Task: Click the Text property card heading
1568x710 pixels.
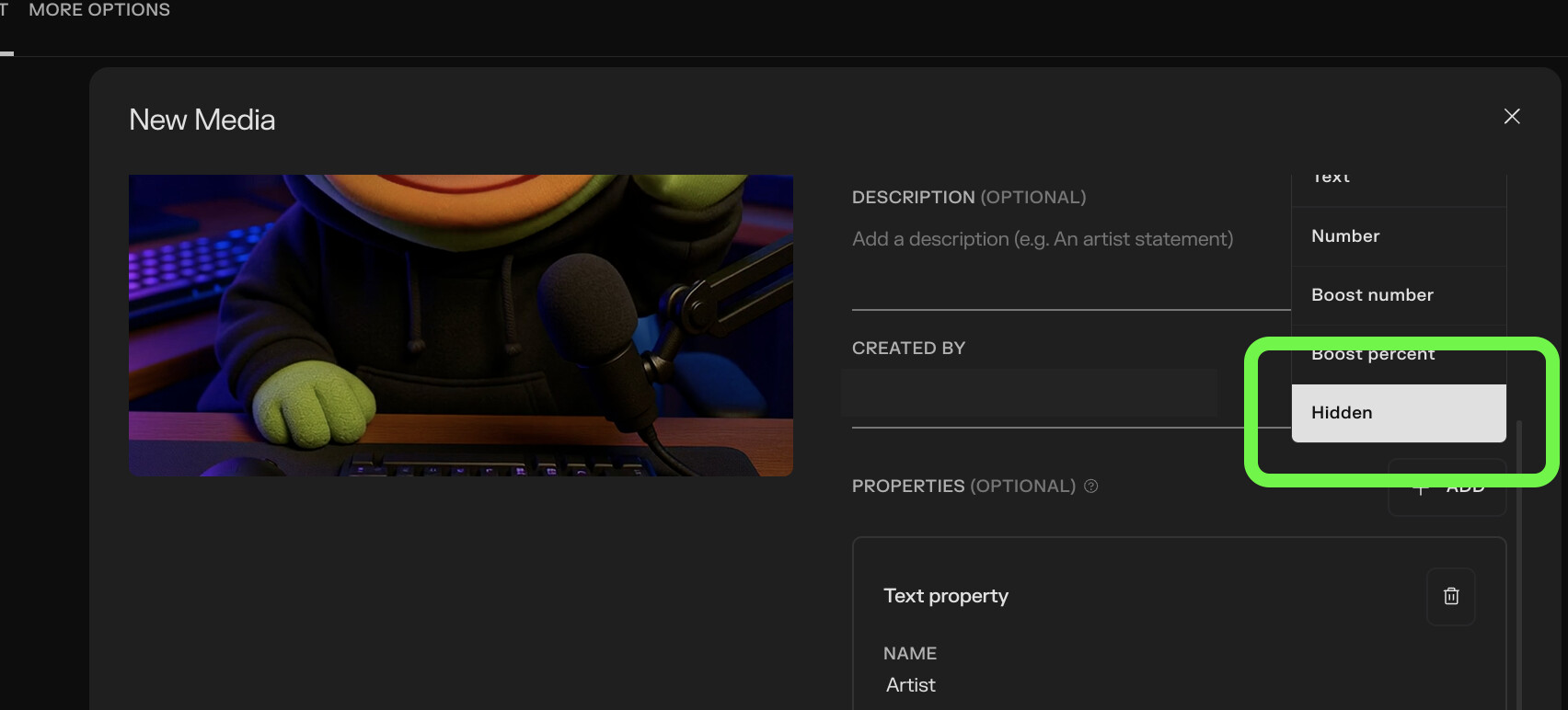Action: click(945, 596)
